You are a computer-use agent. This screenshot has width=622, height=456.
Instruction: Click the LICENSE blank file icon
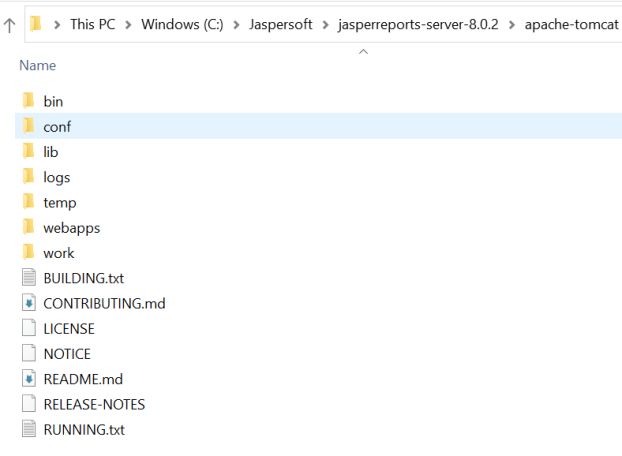[29, 328]
